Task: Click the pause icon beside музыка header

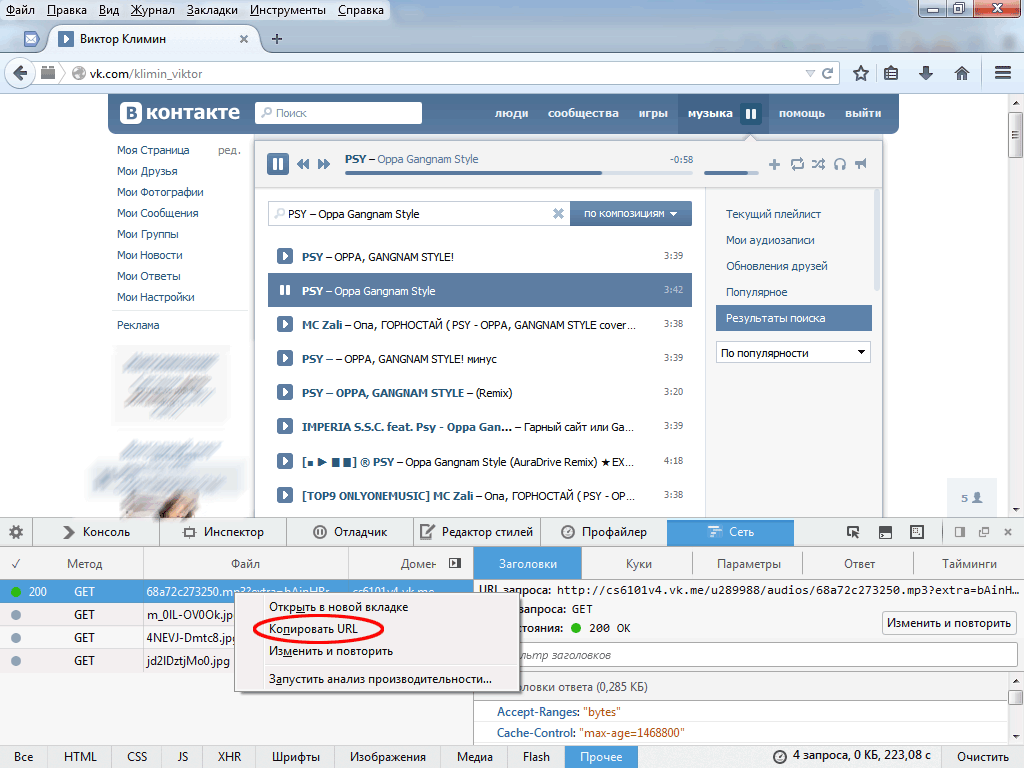Action: pos(751,114)
